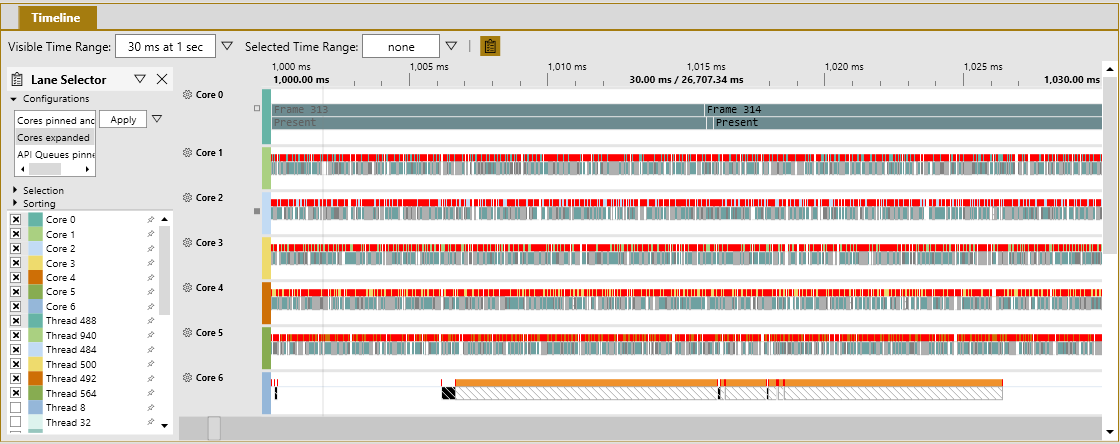Open Core 0 lane settings gear
This screenshot has height=444, width=1120.
pos(188,94)
